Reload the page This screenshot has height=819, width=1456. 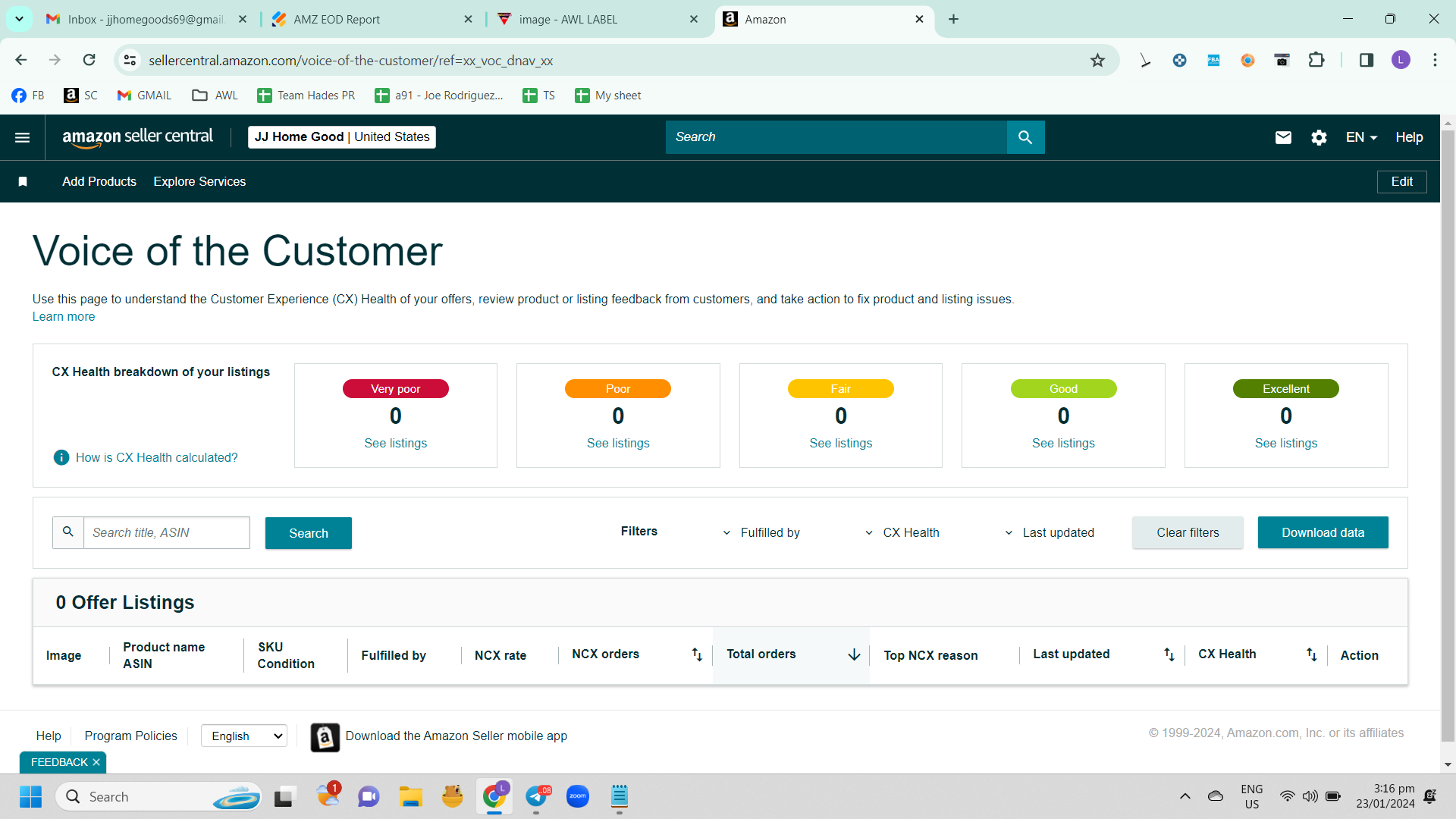pyautogui.click(x=89, y=60)
